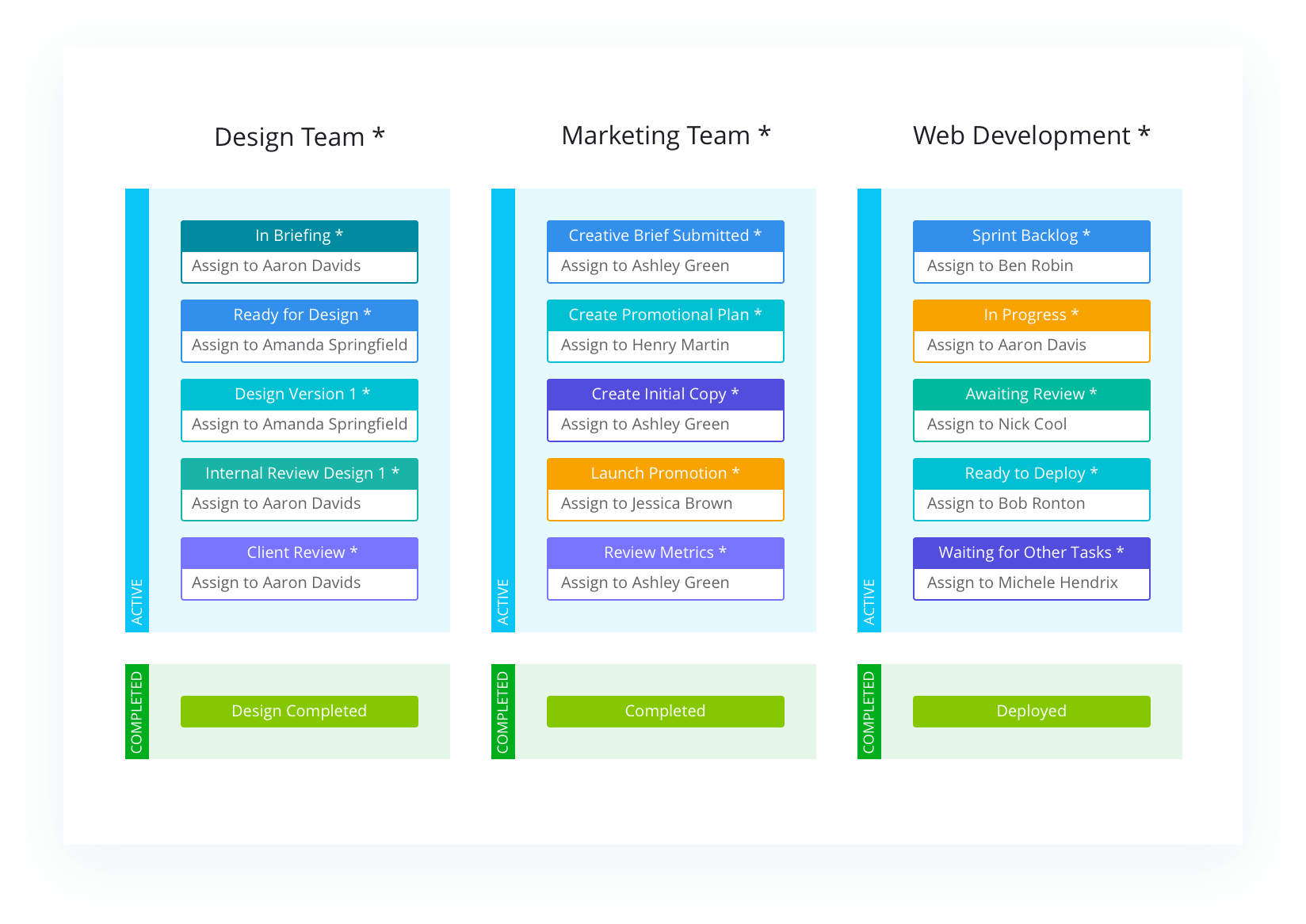Viewport: 1306px width, 924px height.
Task: Click Assign to Henry Martin field
Action: tap(665, 346)
